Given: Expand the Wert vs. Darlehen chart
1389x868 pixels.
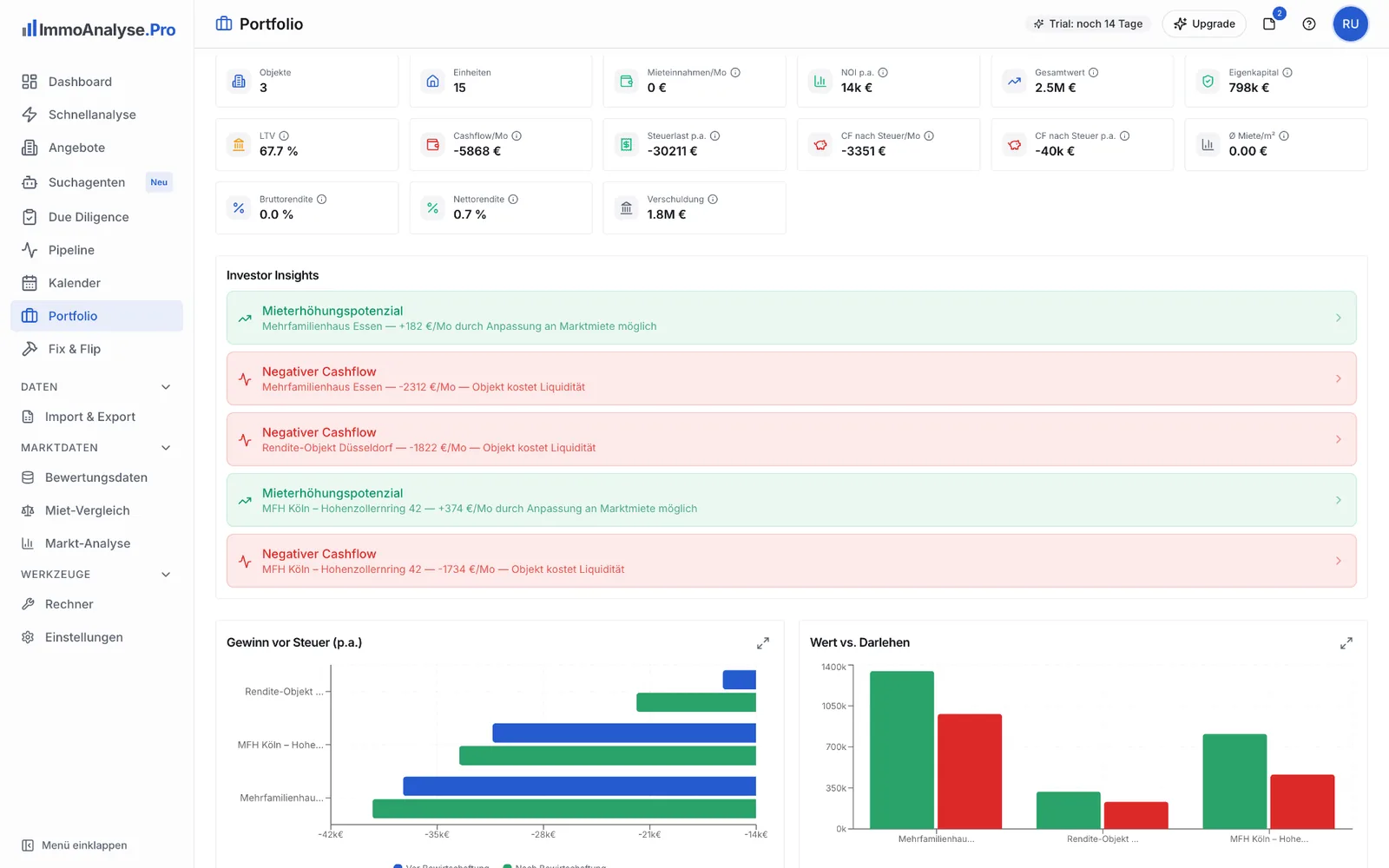Looking at the screenshot, I should [x=1346, y=643].
